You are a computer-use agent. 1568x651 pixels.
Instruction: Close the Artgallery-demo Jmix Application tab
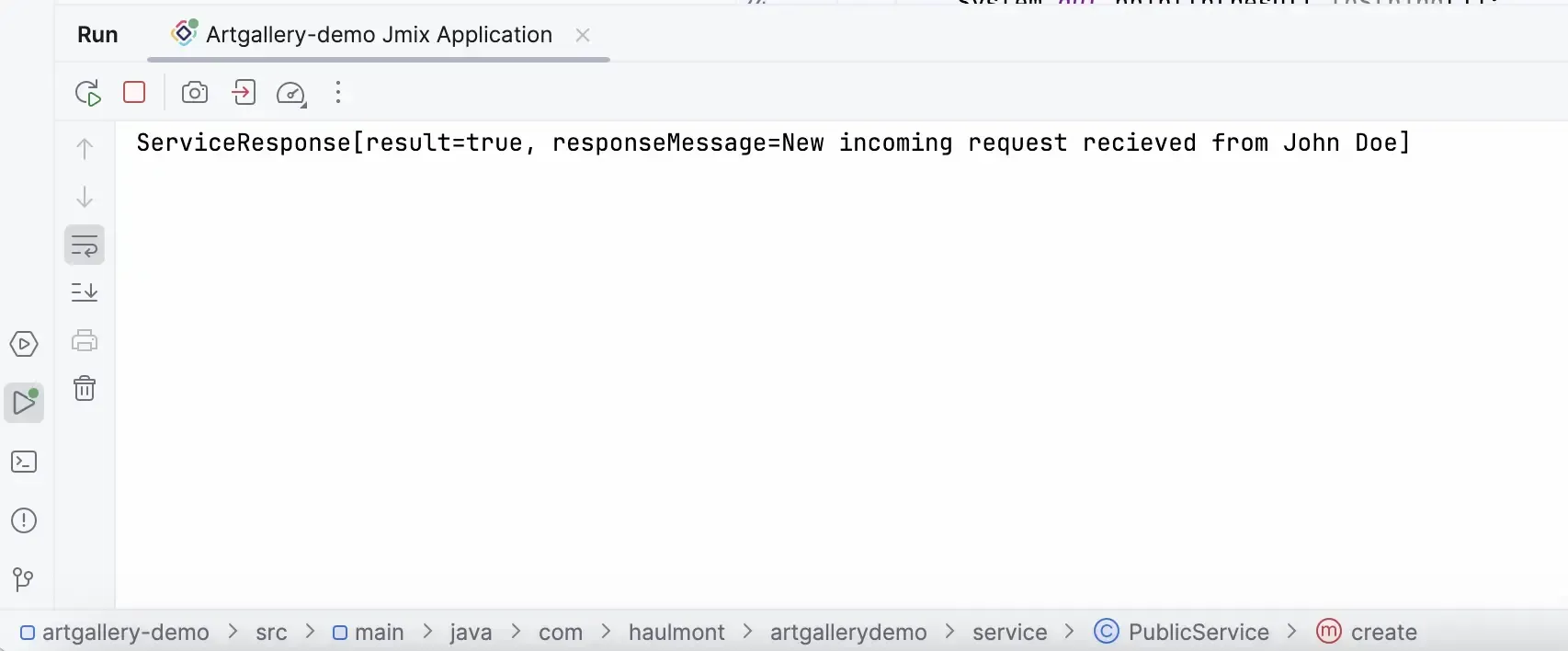[583, 35]
